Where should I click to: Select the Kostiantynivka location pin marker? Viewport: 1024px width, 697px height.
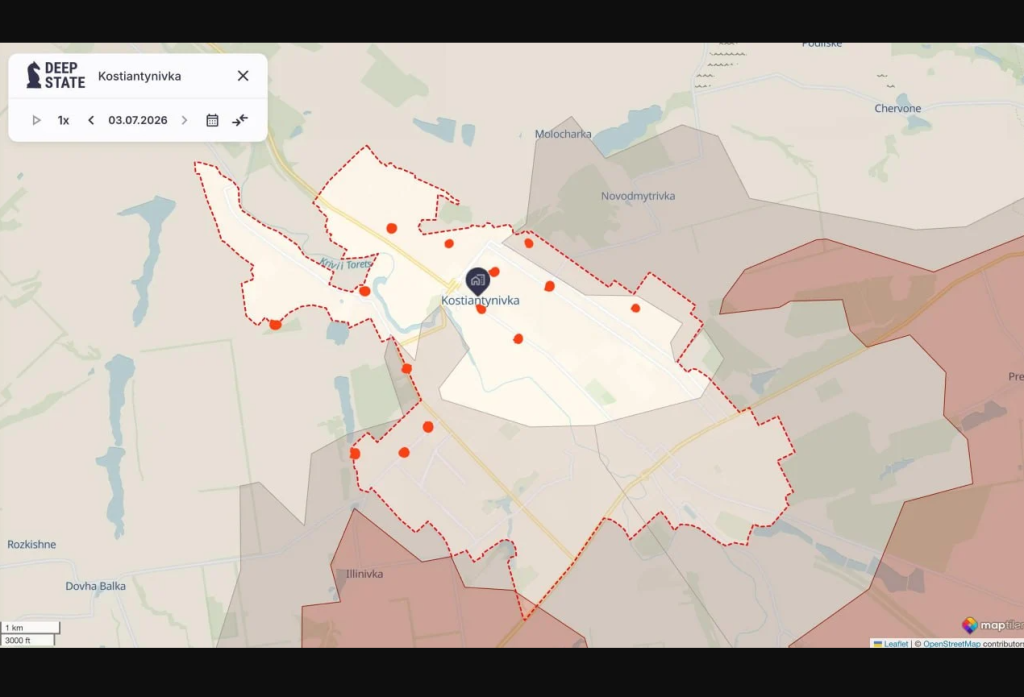point(477,281)
